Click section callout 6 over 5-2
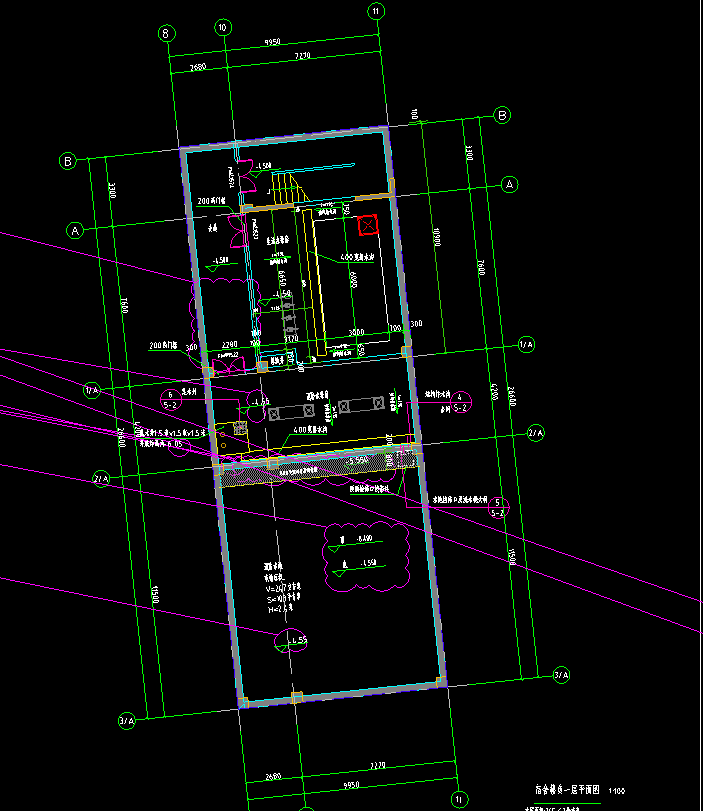 point(170,400)
